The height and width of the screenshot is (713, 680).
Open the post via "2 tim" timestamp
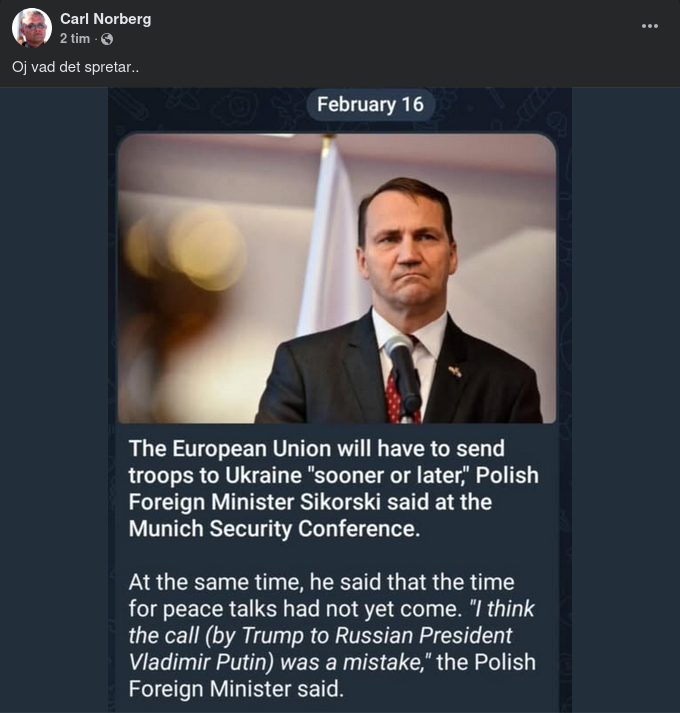coord(74,39)
